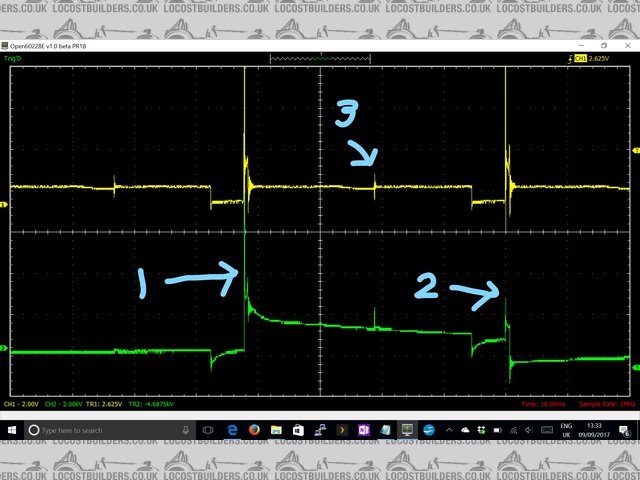Viewport: 640px width, 480px height.
Task: Click the CH1 2.00V scale label
Action: (21, 404)
